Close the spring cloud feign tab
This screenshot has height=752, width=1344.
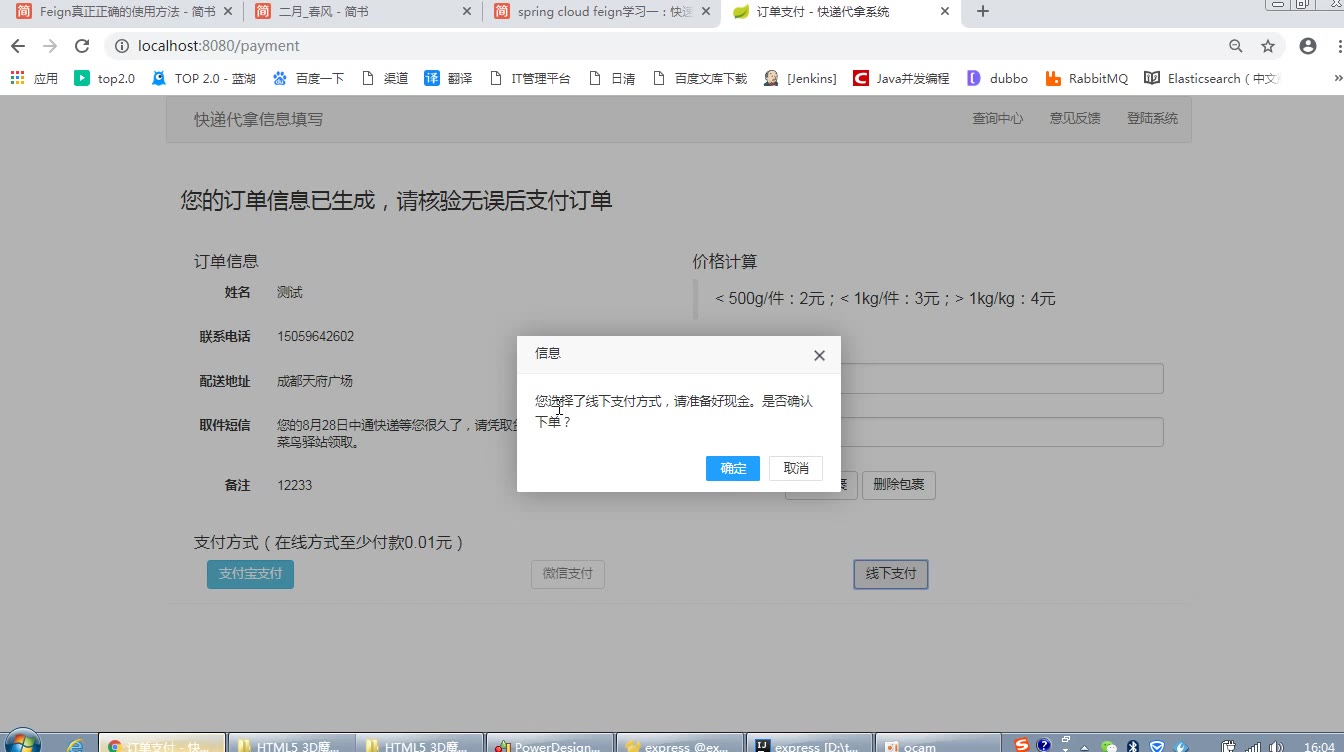(x=705, y=12)
